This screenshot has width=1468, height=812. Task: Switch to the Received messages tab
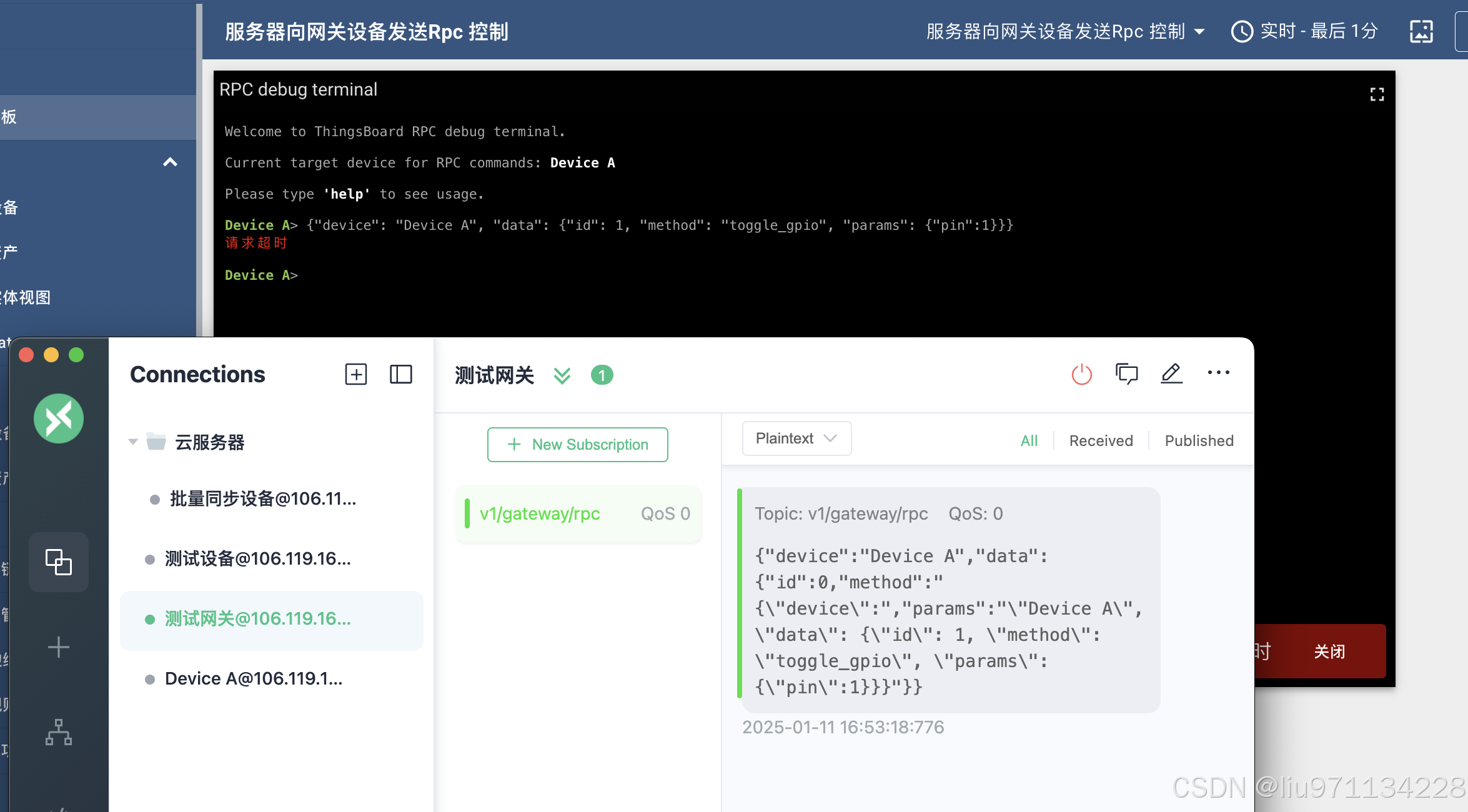point(1101,441)
